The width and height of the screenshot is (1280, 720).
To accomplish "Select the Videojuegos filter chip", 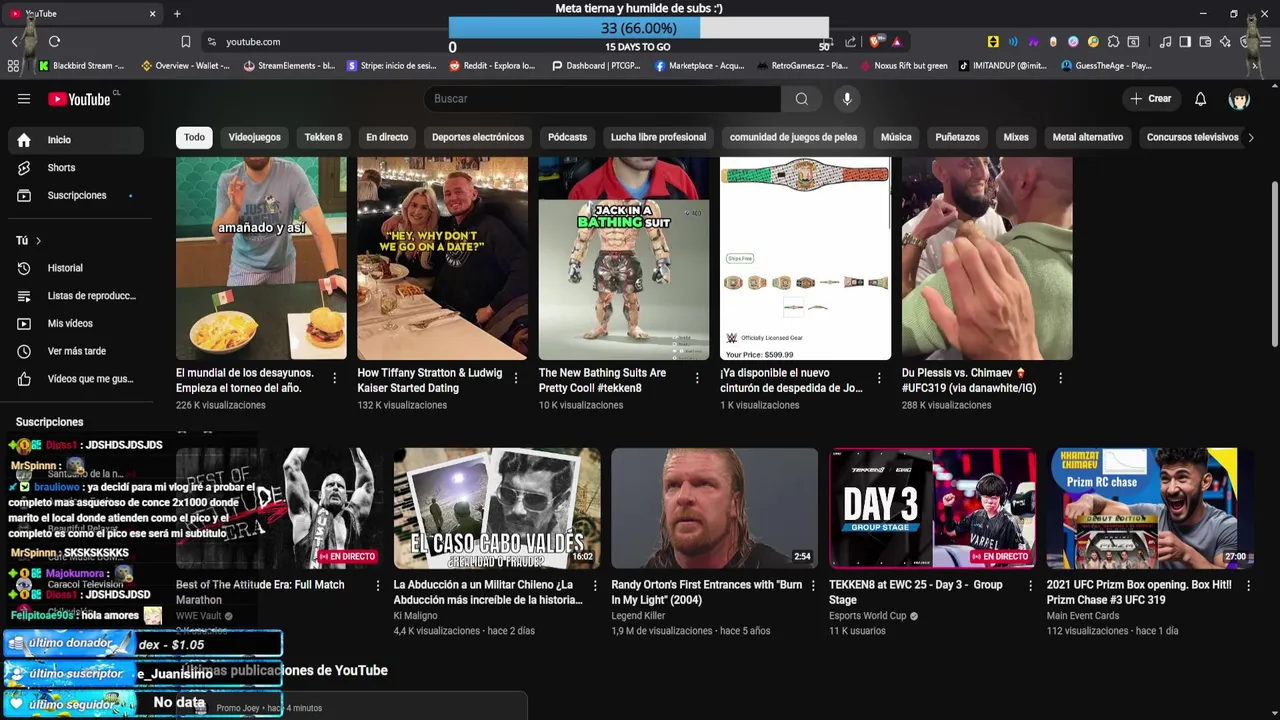I will click(254, 138).
